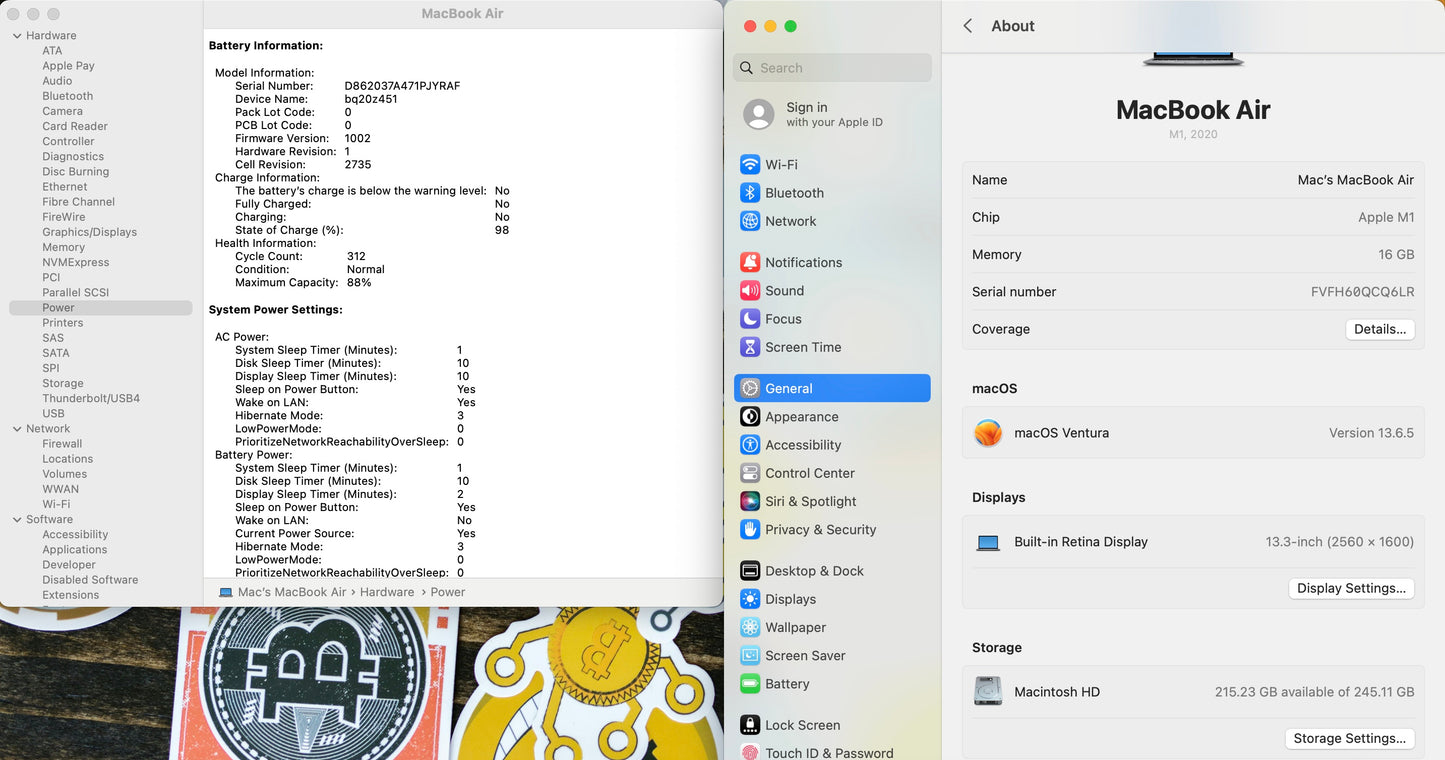Click Sign in with your Apple ID
The width and height of the screenshot is (1445, 760).
pyautogui.click(x=834, y=114)
